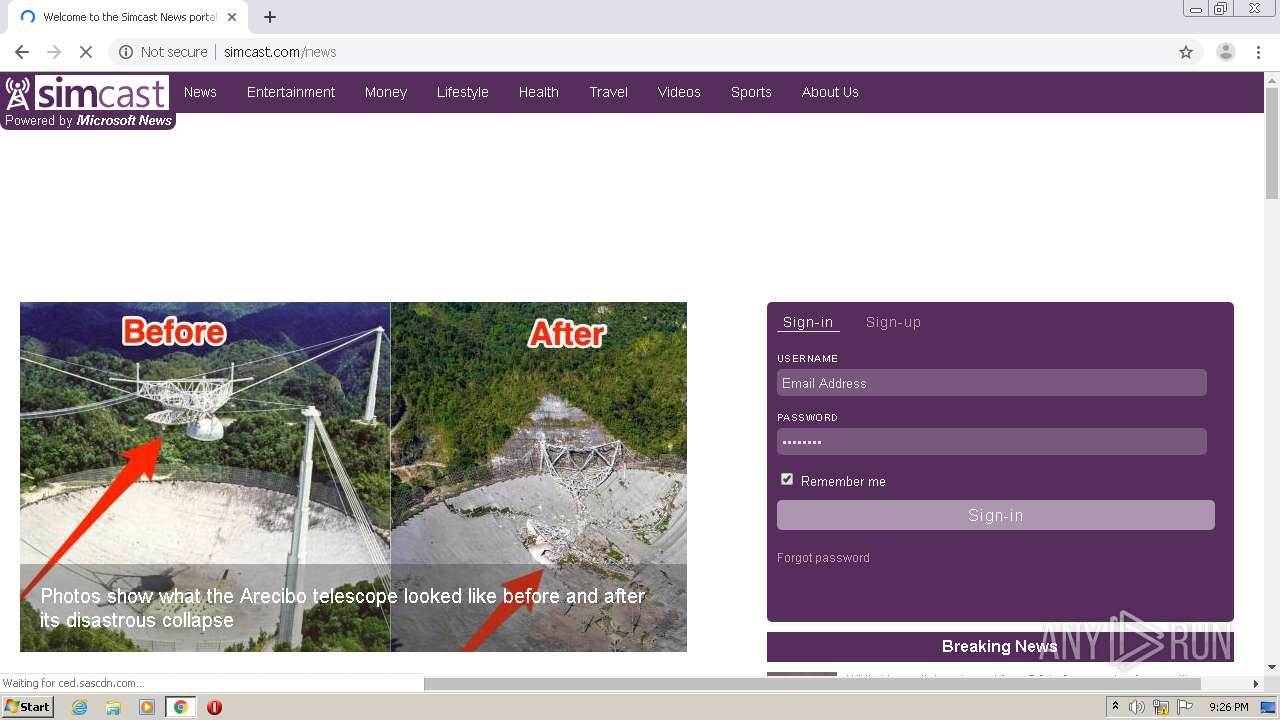Screen dimensions: 1280x720
Task: Open the Travel section
Action: point(609,92)
